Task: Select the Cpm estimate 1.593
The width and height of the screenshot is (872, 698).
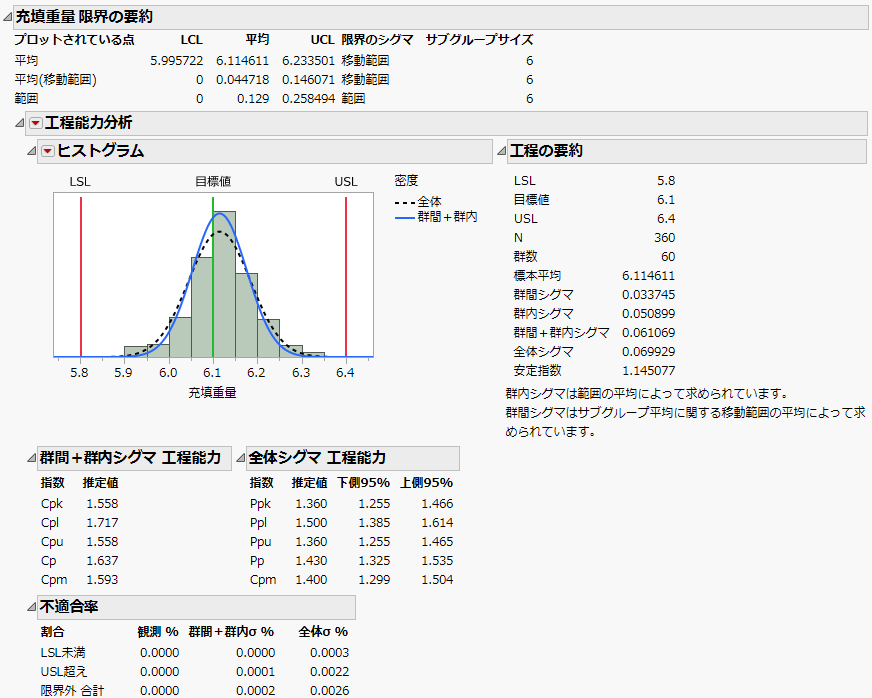Action: point(102,580)
